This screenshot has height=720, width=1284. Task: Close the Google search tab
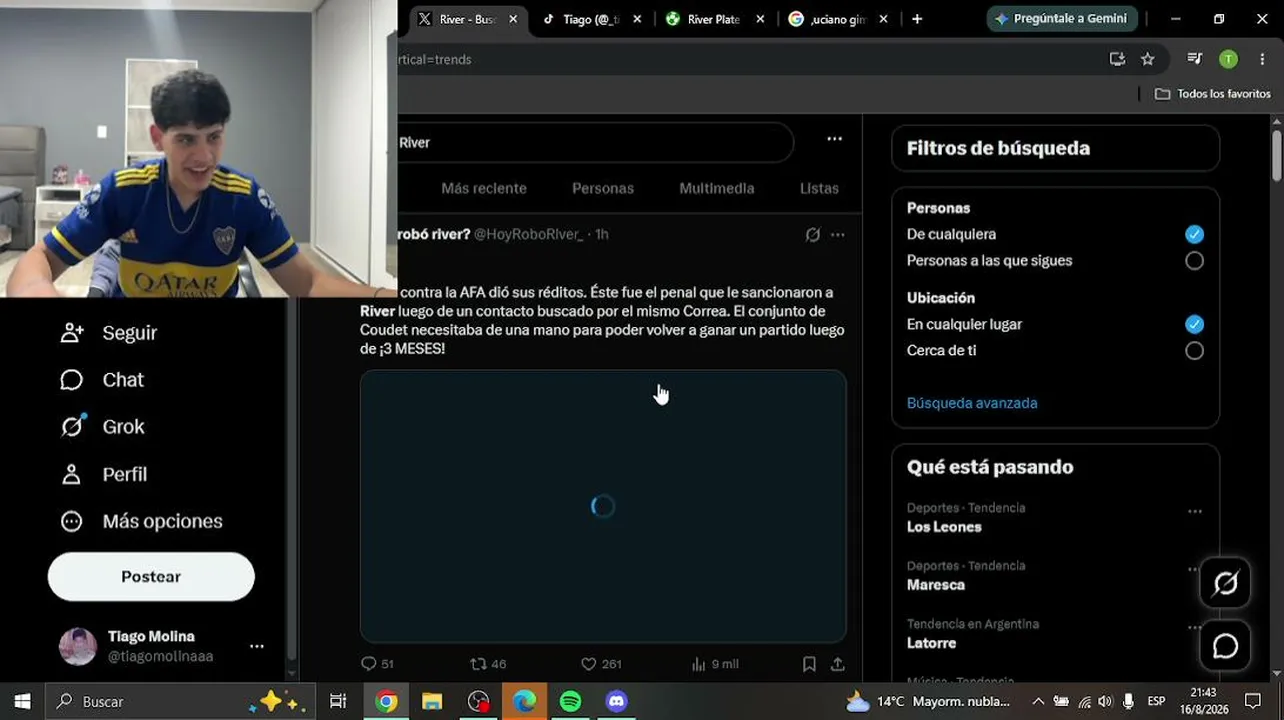pos(883,19)
